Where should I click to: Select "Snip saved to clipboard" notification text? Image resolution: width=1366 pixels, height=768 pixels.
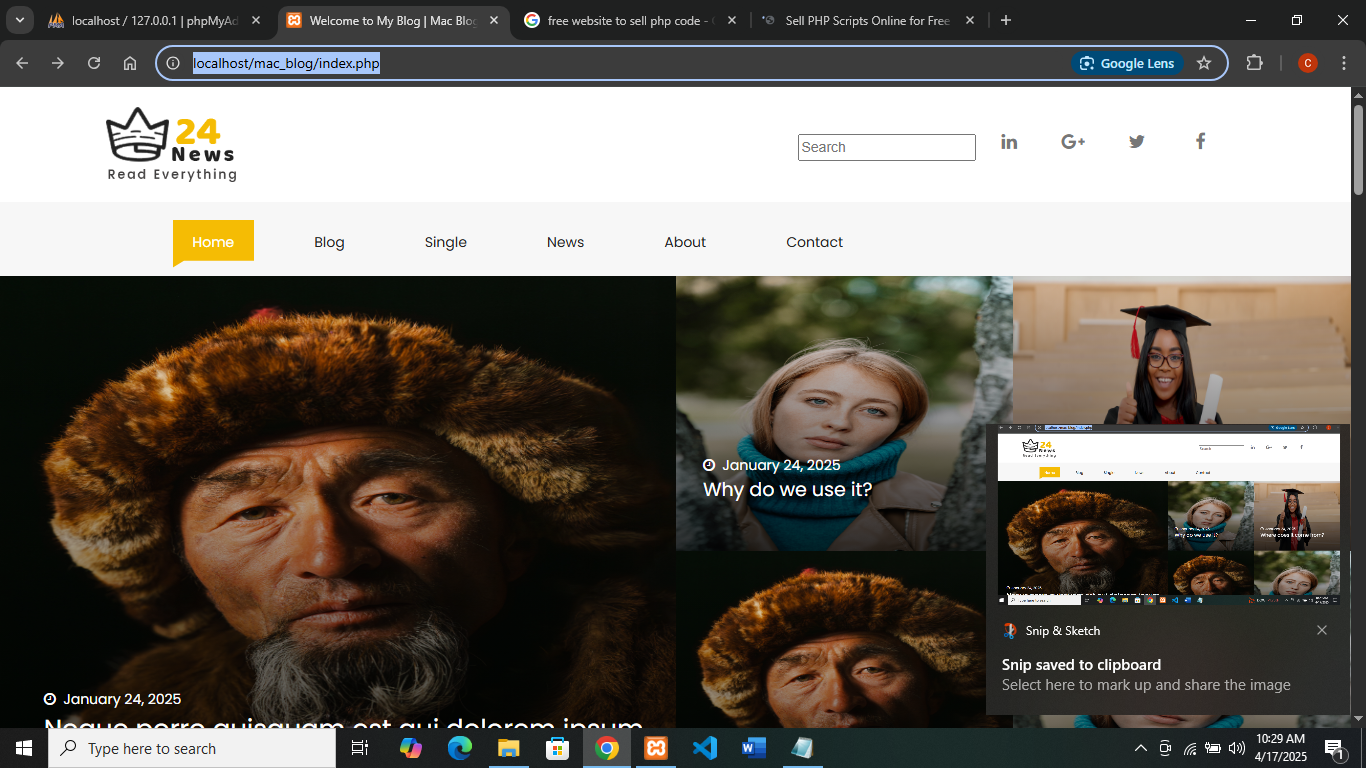[1081, 665]
